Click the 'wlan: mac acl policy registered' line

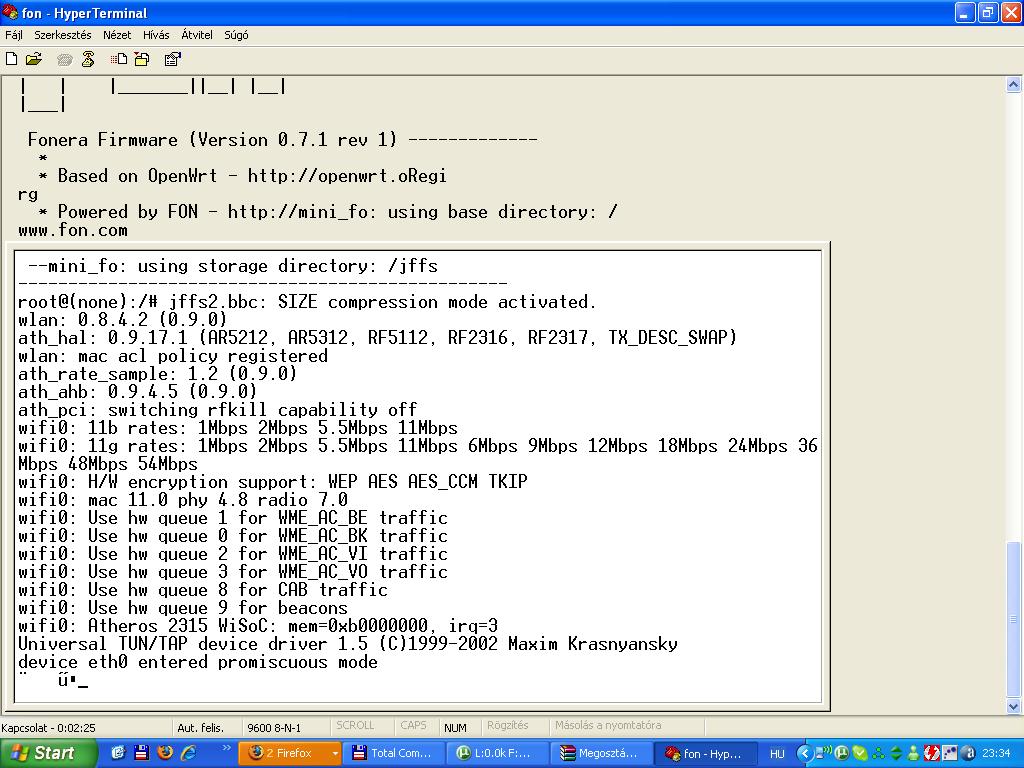point(173,356)
